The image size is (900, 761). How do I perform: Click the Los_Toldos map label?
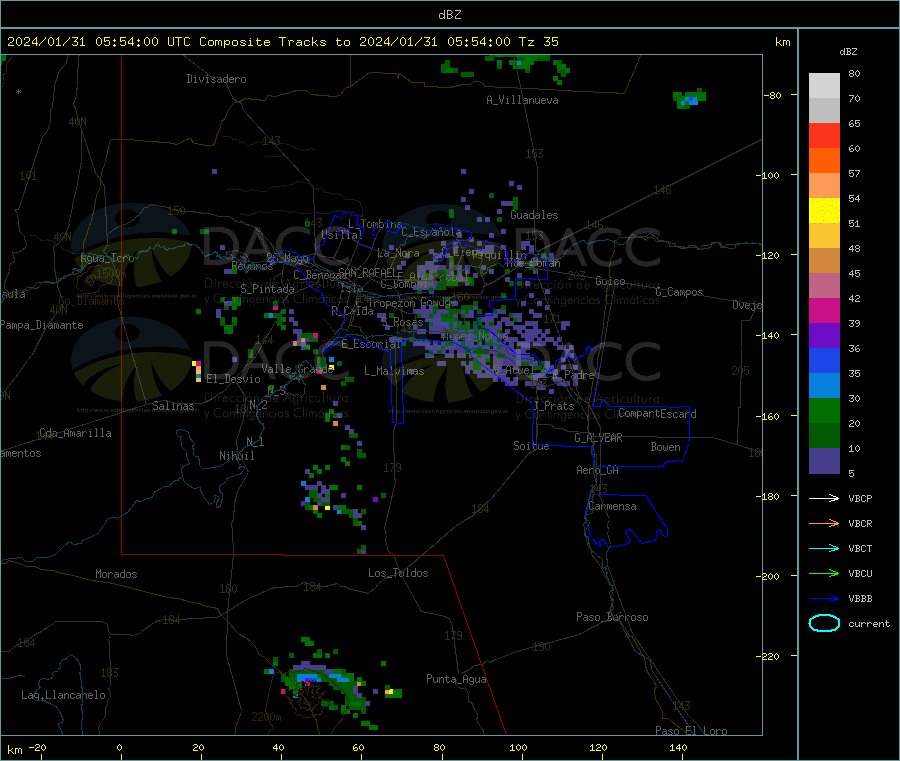[398, 573]
